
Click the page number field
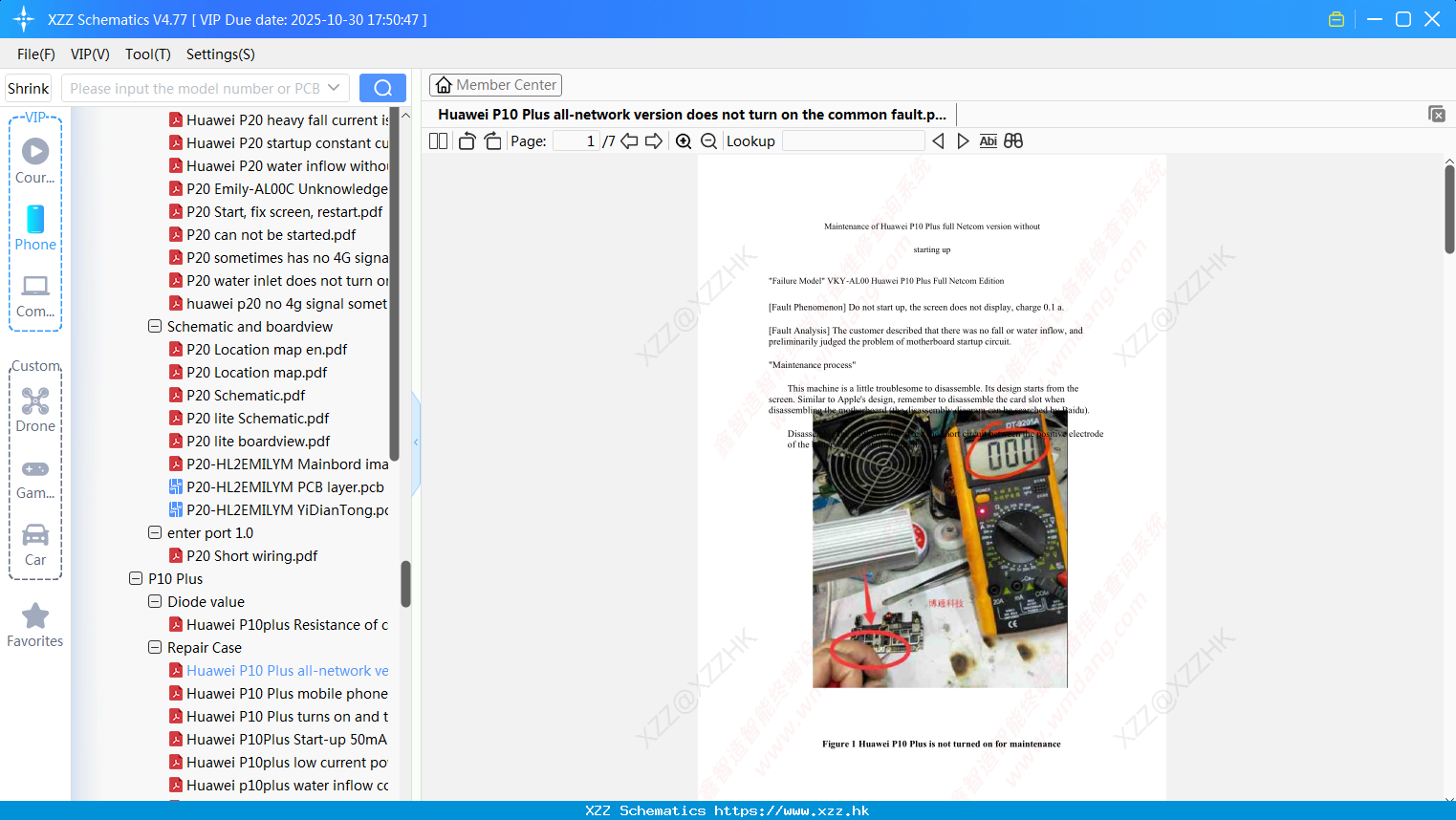(x=576, y=140)
